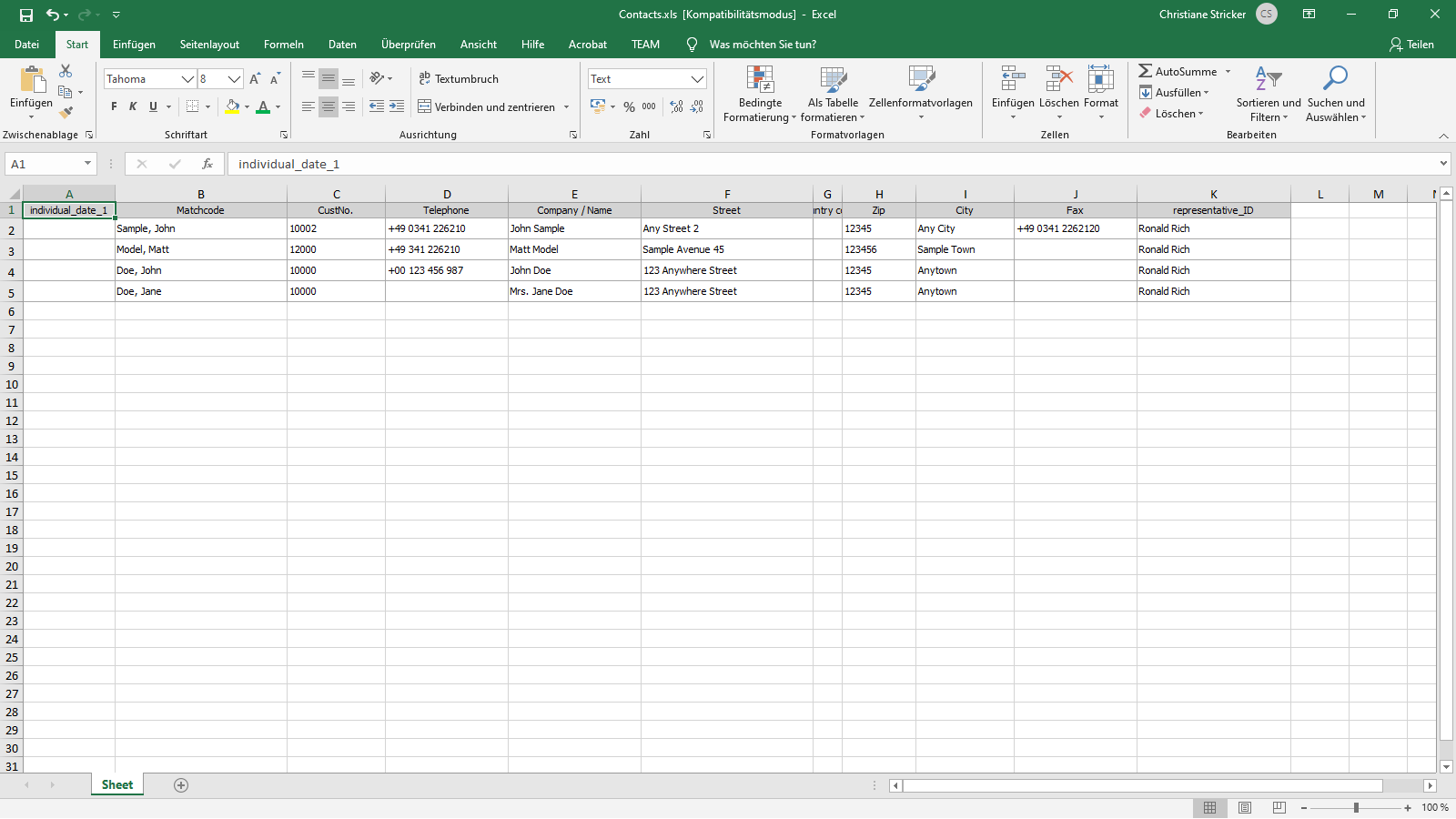
Task: Open Bedingte Formatierung menu
Action: [760, 94]
